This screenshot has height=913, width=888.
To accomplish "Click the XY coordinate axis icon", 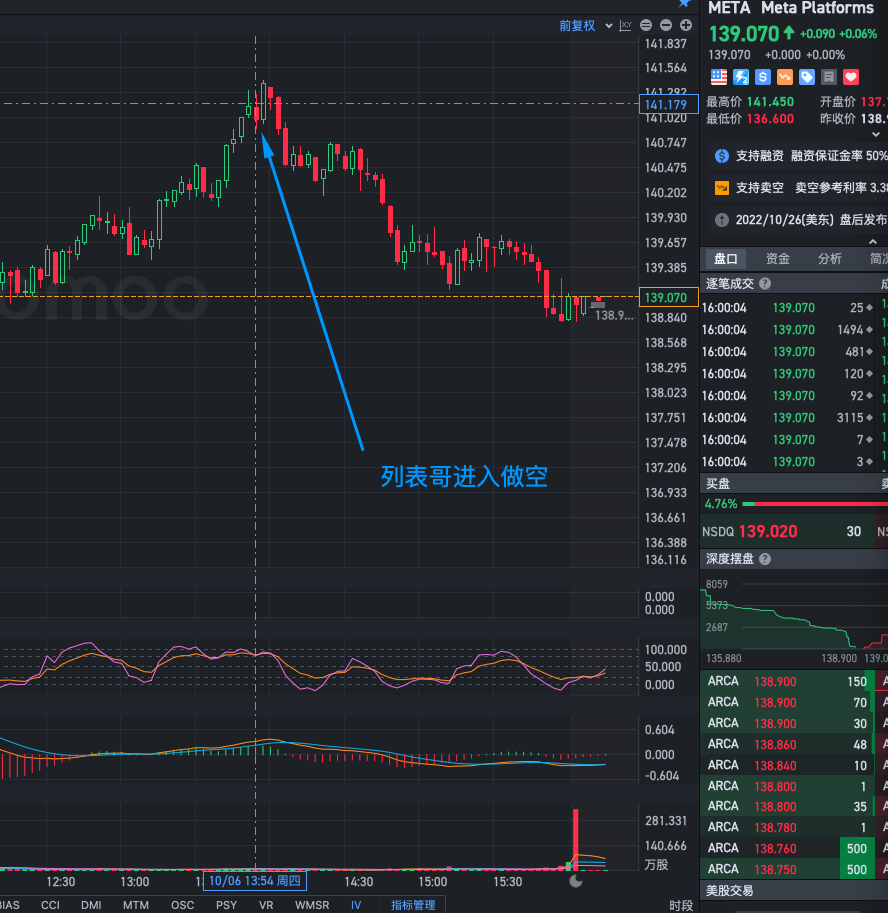I will (626, 26).
